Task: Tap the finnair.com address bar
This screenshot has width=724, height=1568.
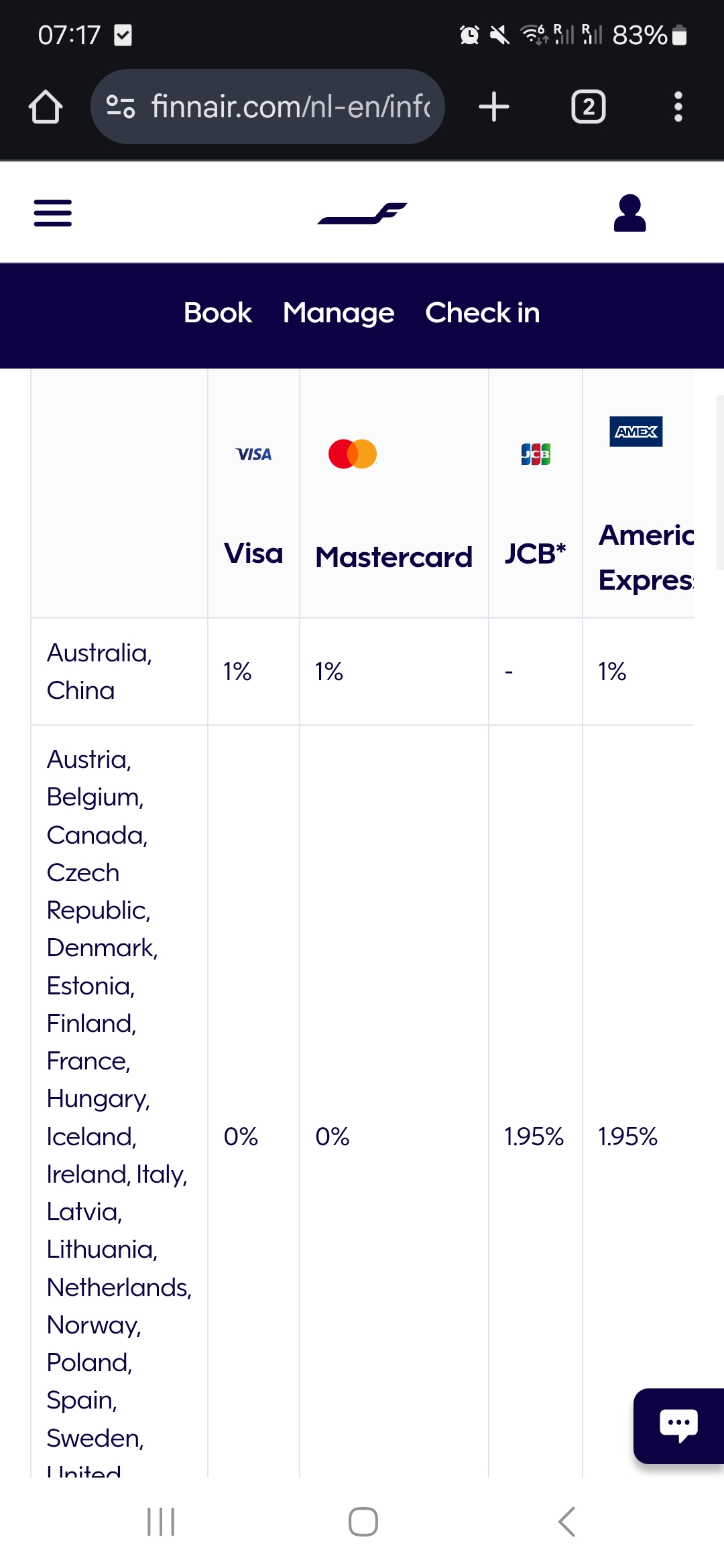Action: (x=290, y=107)
